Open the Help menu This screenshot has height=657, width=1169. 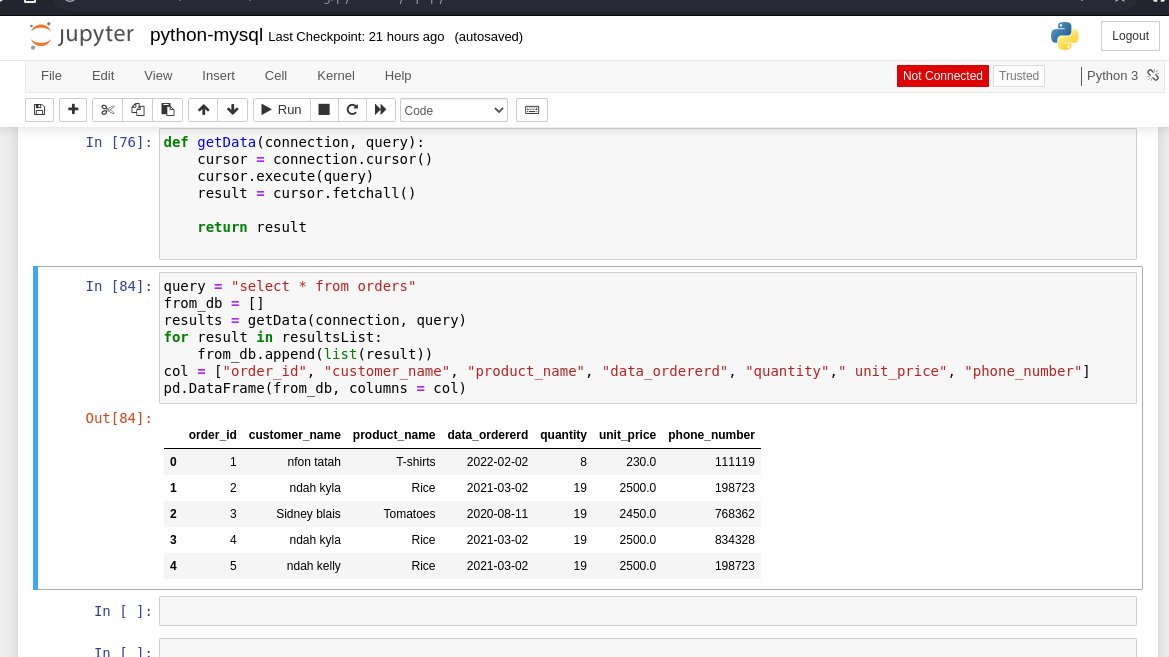point(398,76)
